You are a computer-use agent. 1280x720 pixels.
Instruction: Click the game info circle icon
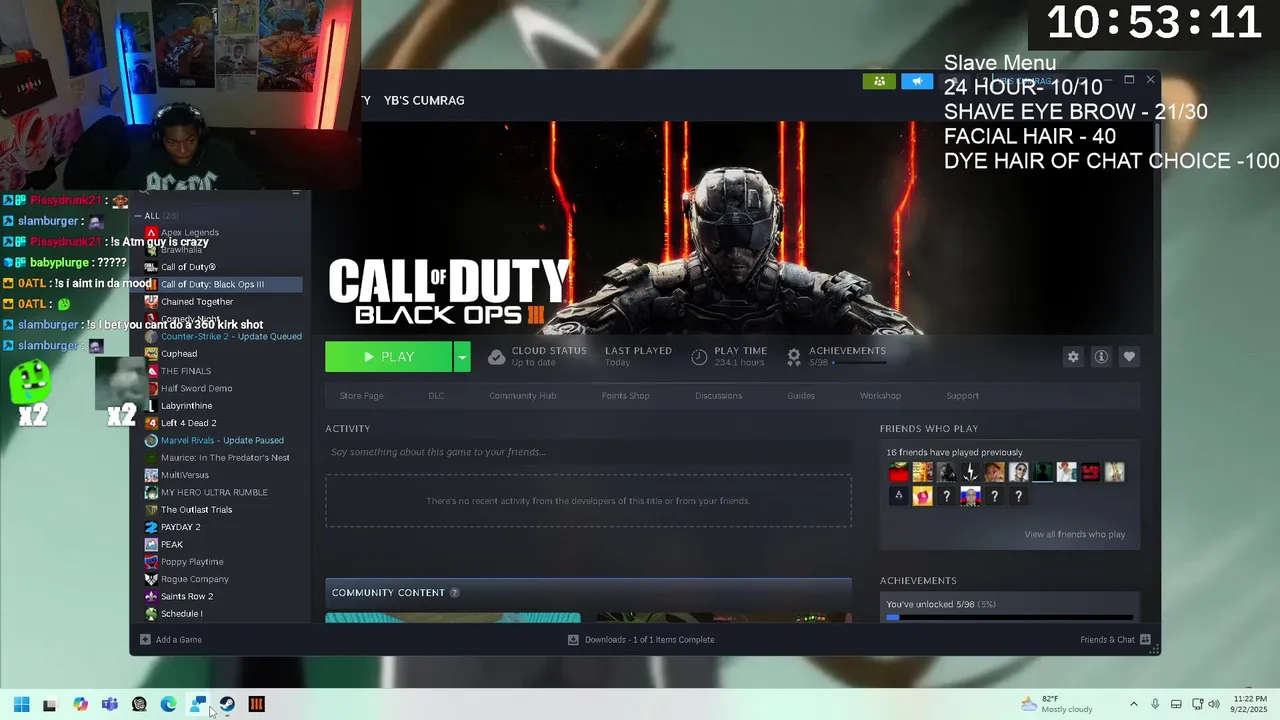(x=1101, y=357)
